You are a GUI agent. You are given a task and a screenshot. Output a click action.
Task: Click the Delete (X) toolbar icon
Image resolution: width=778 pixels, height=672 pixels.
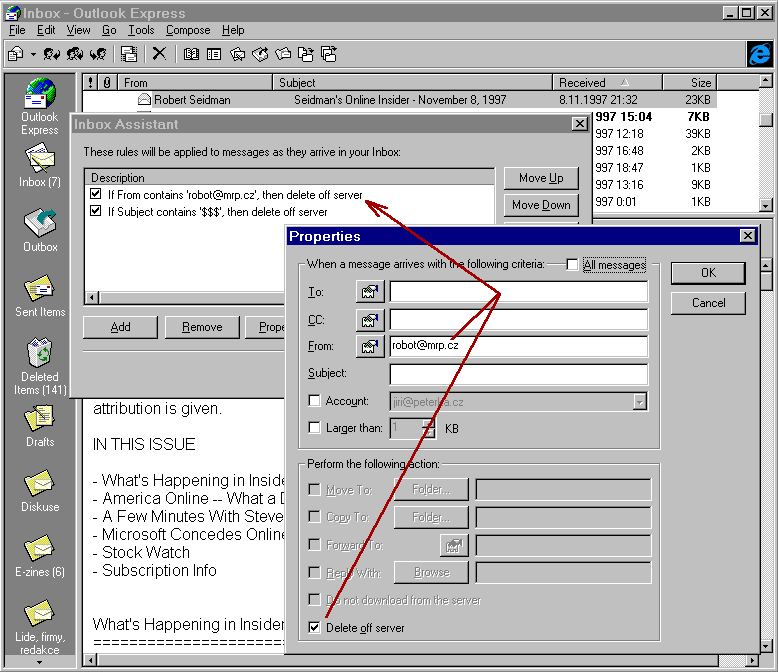tap(159, 54)
